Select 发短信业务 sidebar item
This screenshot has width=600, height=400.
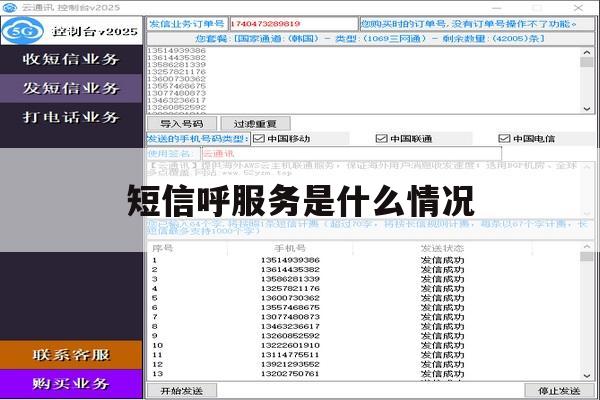71,88
